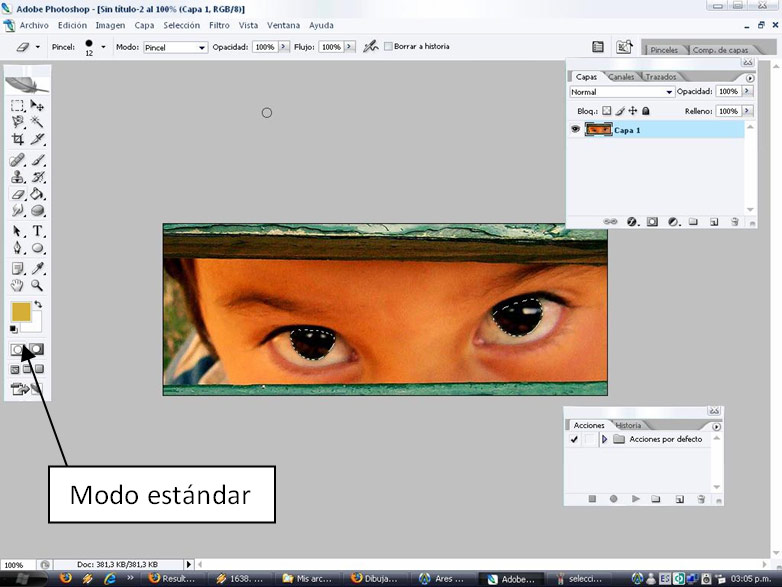Image resolution: width=782 pixels, height=587 pixels.
Task: Click the background color swatch
Action: pyautogui.click(x=34, y=323)
